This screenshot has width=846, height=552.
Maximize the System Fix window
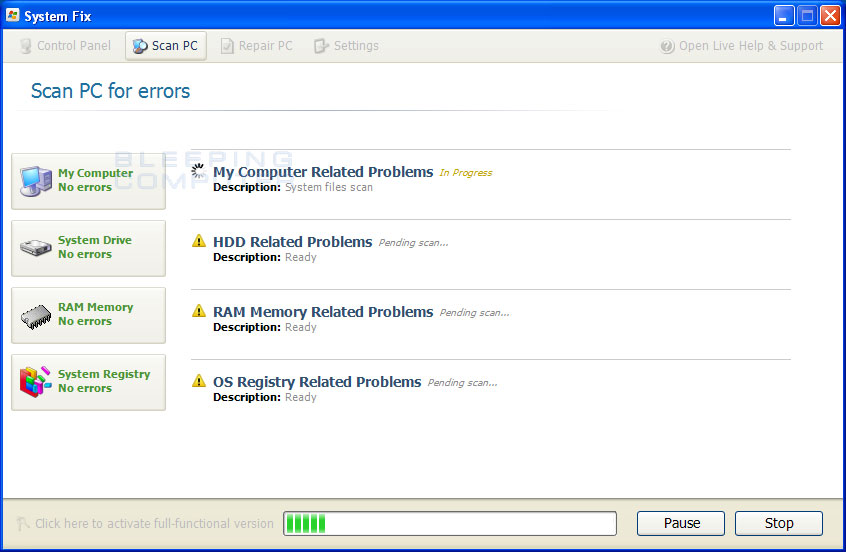(x=807, y=16)
